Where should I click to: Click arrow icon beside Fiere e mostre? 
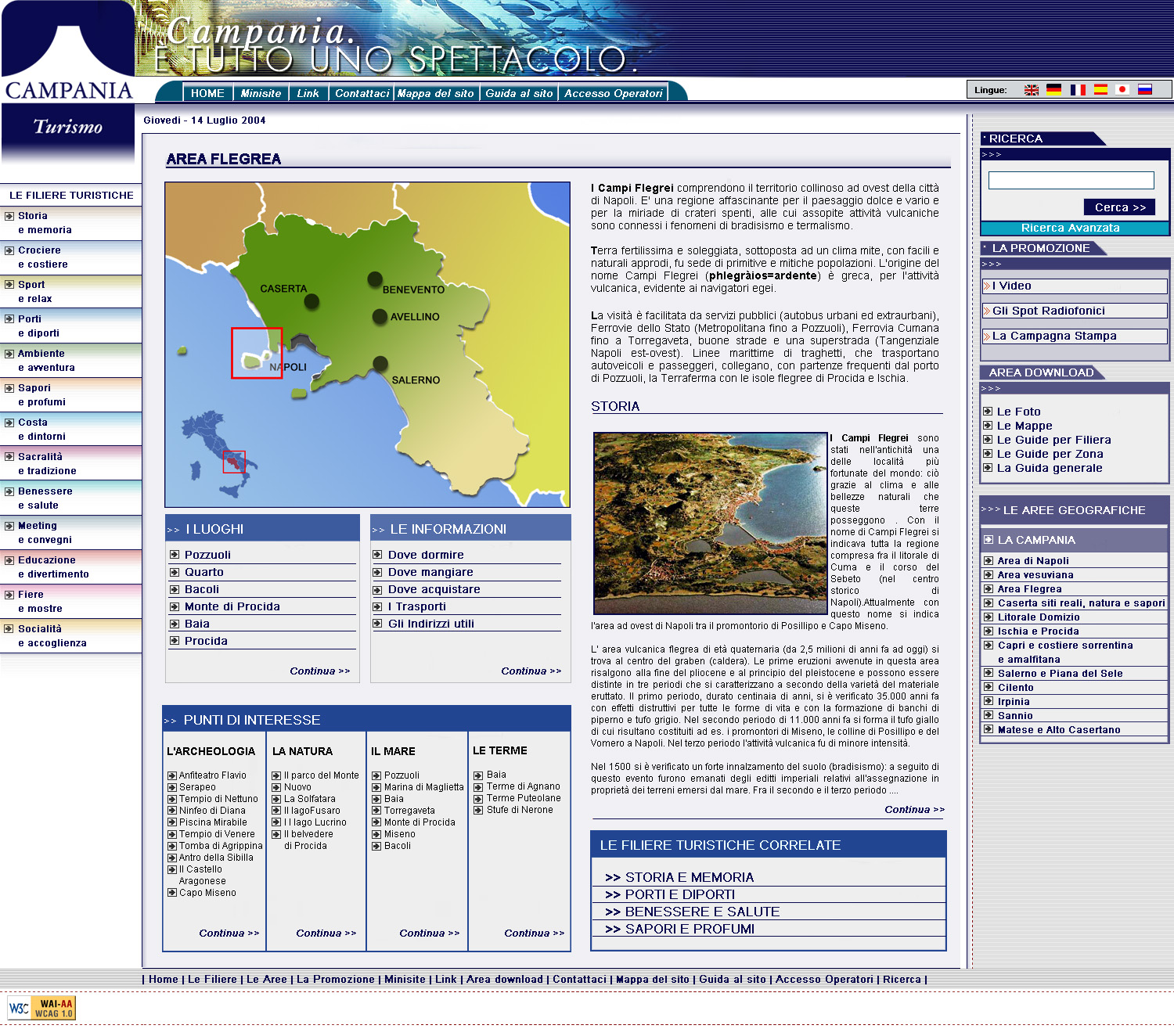[x=9, y=595]
